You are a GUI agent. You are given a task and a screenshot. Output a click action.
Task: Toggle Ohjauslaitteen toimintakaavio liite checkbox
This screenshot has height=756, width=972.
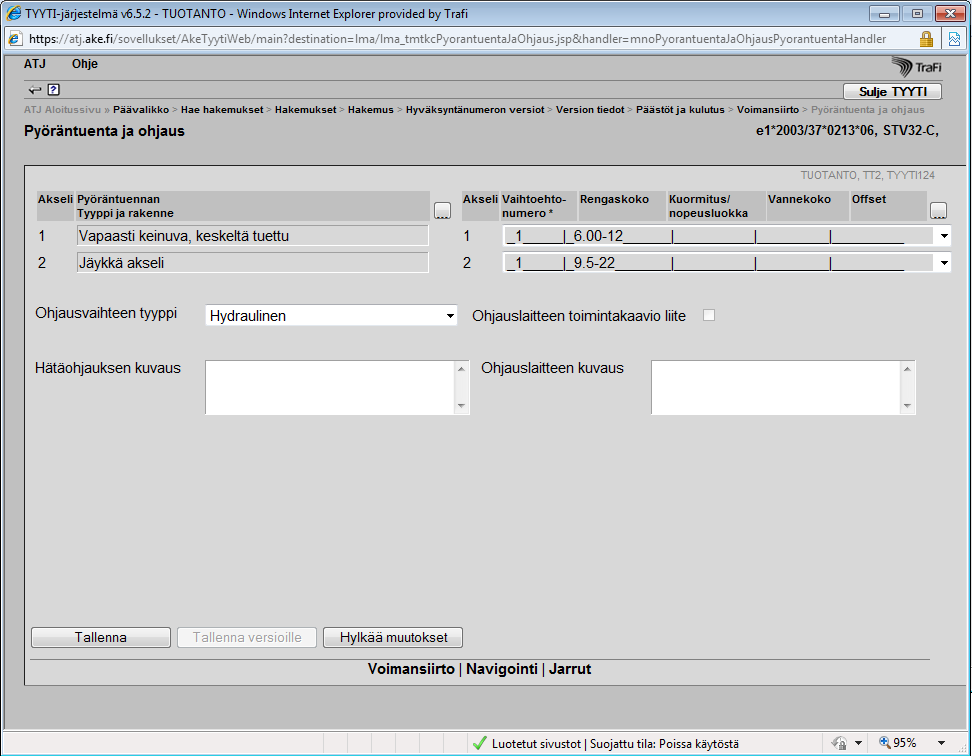pos(709,315)
